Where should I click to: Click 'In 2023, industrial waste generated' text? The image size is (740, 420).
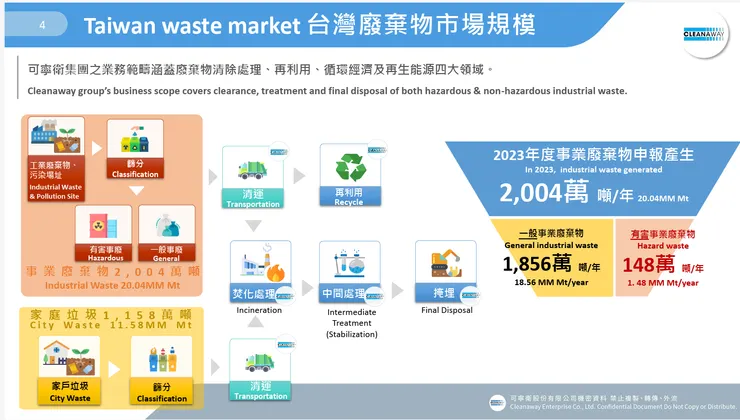(593, 169)
